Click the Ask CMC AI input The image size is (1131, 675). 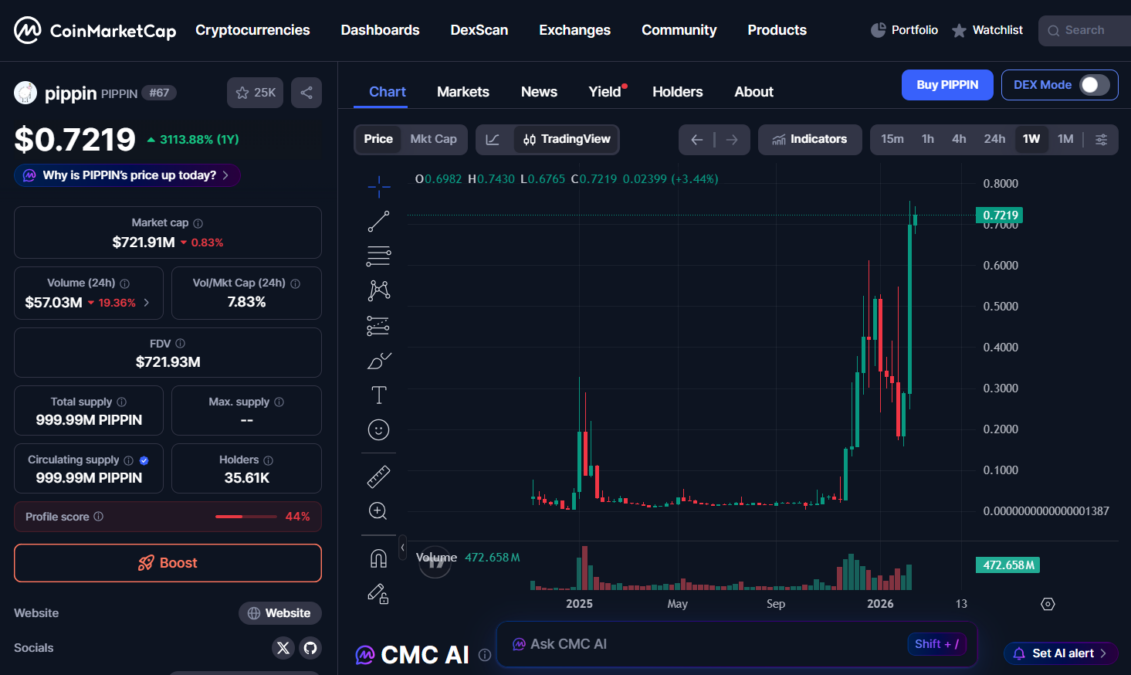coord(736,644)
